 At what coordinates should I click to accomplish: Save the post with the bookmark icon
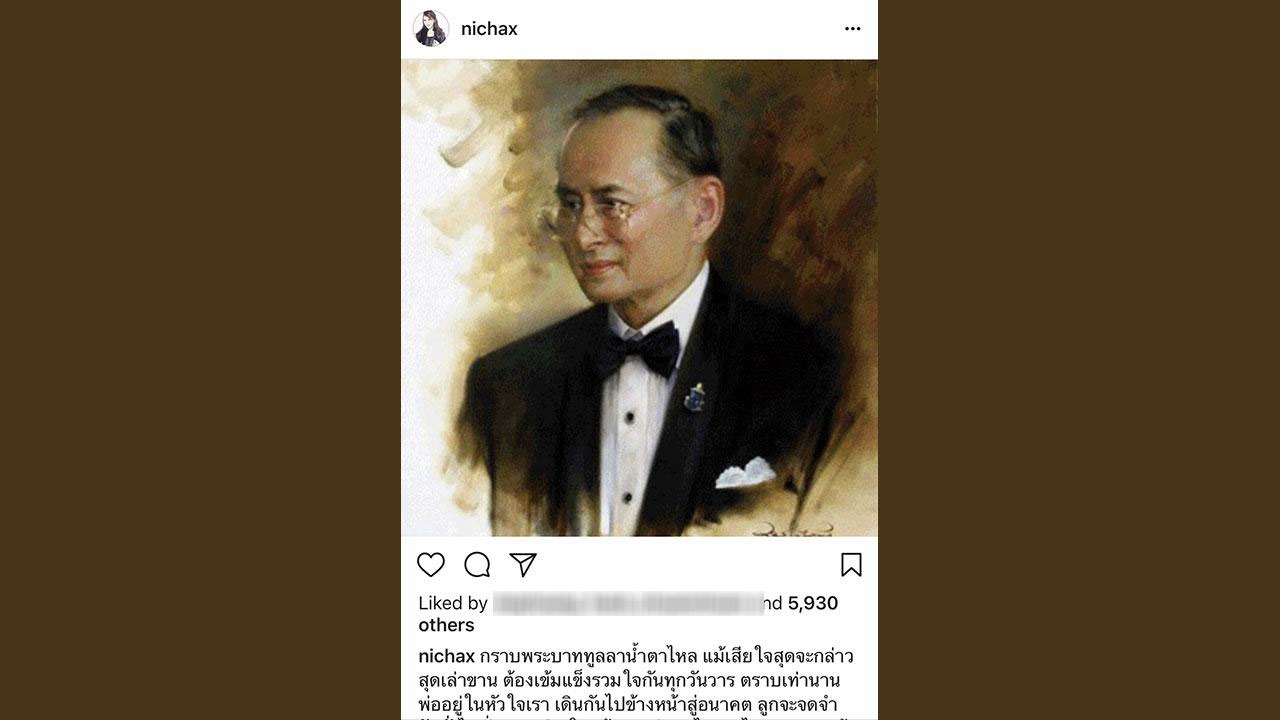tap(851, 565)
